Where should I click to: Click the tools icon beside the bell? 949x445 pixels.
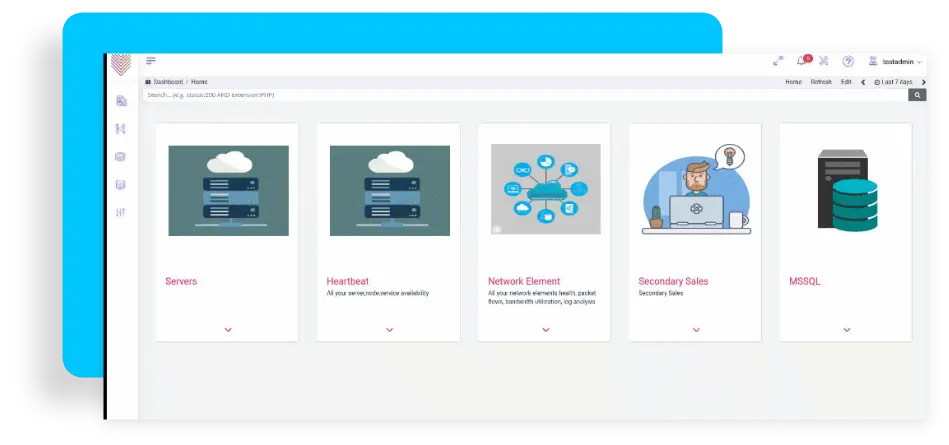(824, 61)
